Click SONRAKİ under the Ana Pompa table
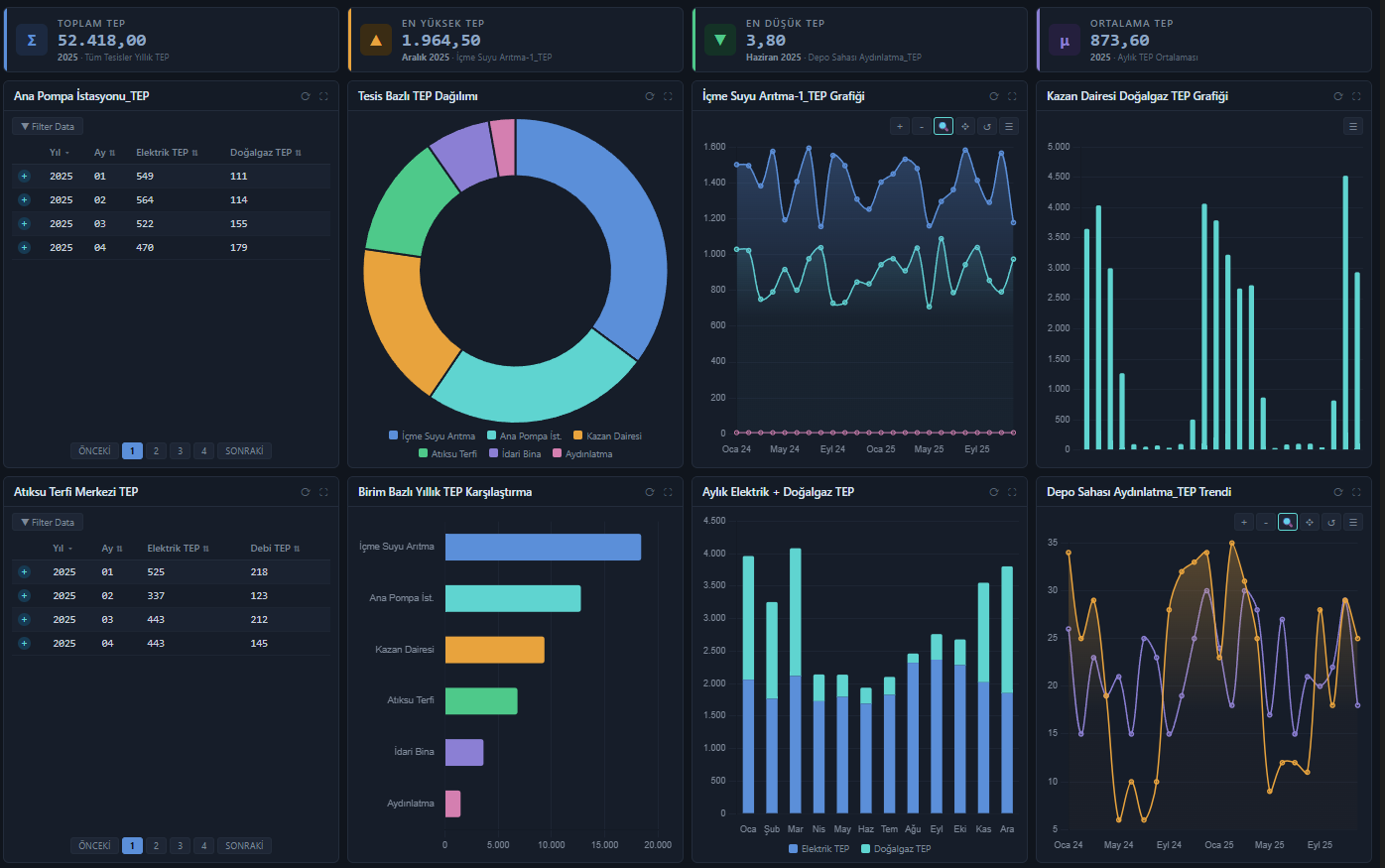1385x868 pixels. [x=244, y=451]
